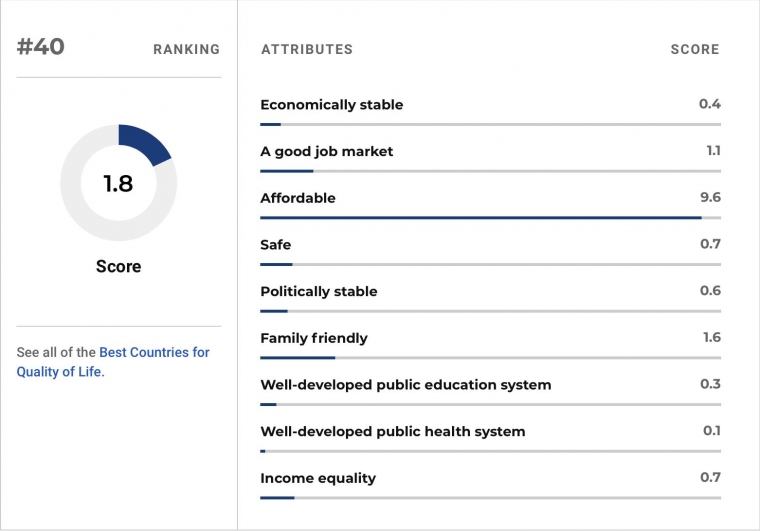Screen dimensions: 760x531
Task: Select the Safe attribute label
Action: click(275, 245)
